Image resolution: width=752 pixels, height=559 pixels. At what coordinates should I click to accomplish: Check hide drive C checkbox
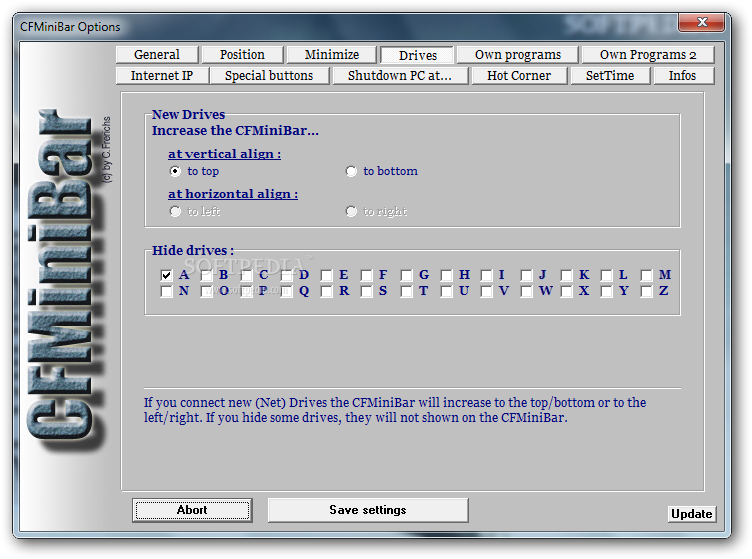pyautogui.click(x=247, y=275)
